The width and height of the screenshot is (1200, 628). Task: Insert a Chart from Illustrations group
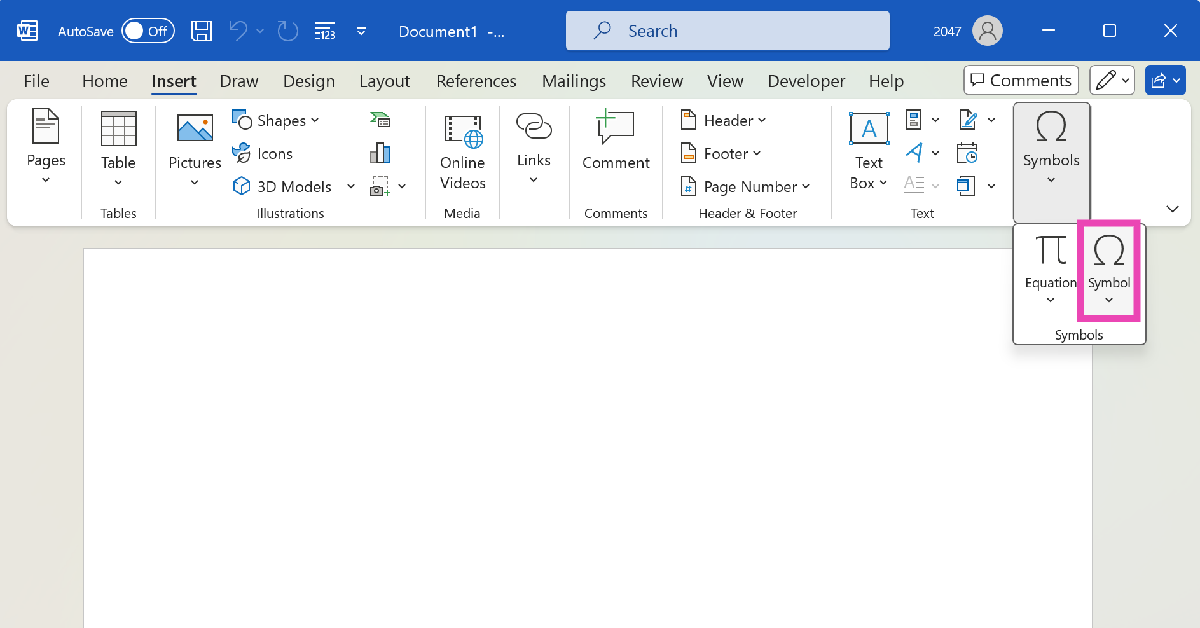pyautogui.click(x=380, y=152)
